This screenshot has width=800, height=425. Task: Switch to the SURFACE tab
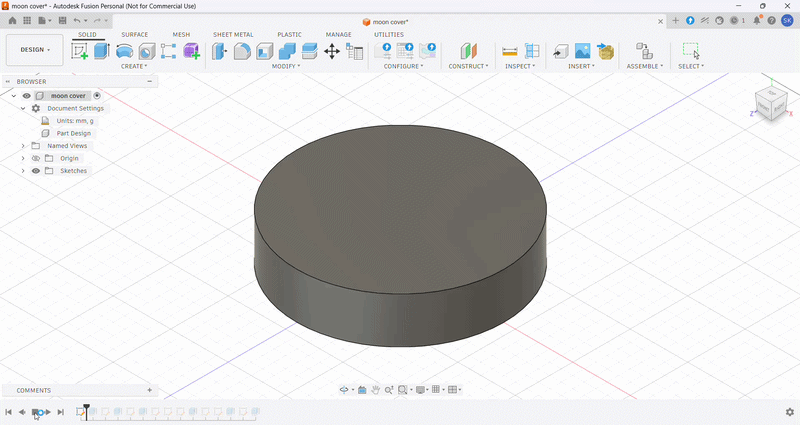[x=135, y=35]
